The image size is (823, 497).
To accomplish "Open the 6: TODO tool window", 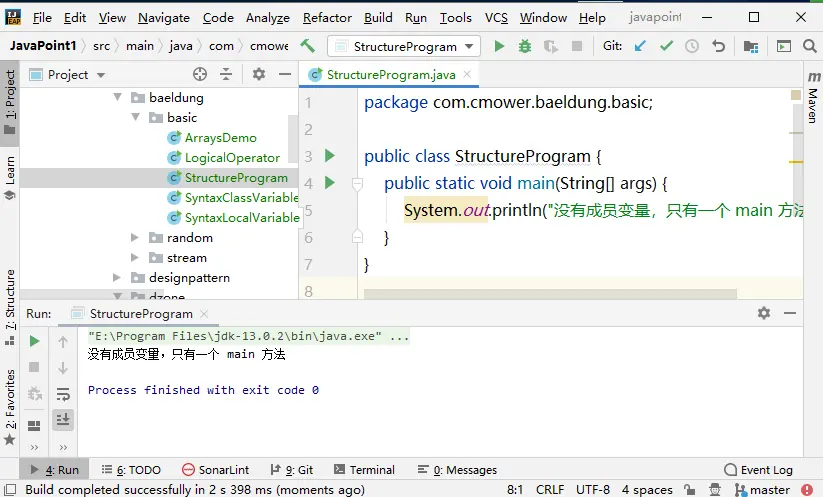I will [x=131, y=470].
